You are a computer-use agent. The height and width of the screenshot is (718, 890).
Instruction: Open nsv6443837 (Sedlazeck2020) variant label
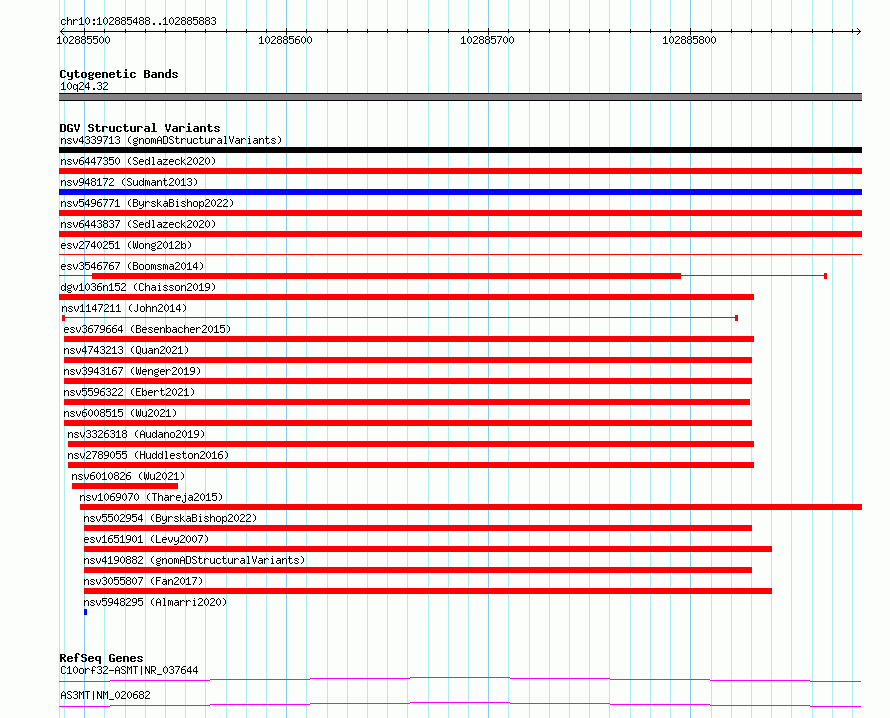pyautogui.click(x=138, y=224)
